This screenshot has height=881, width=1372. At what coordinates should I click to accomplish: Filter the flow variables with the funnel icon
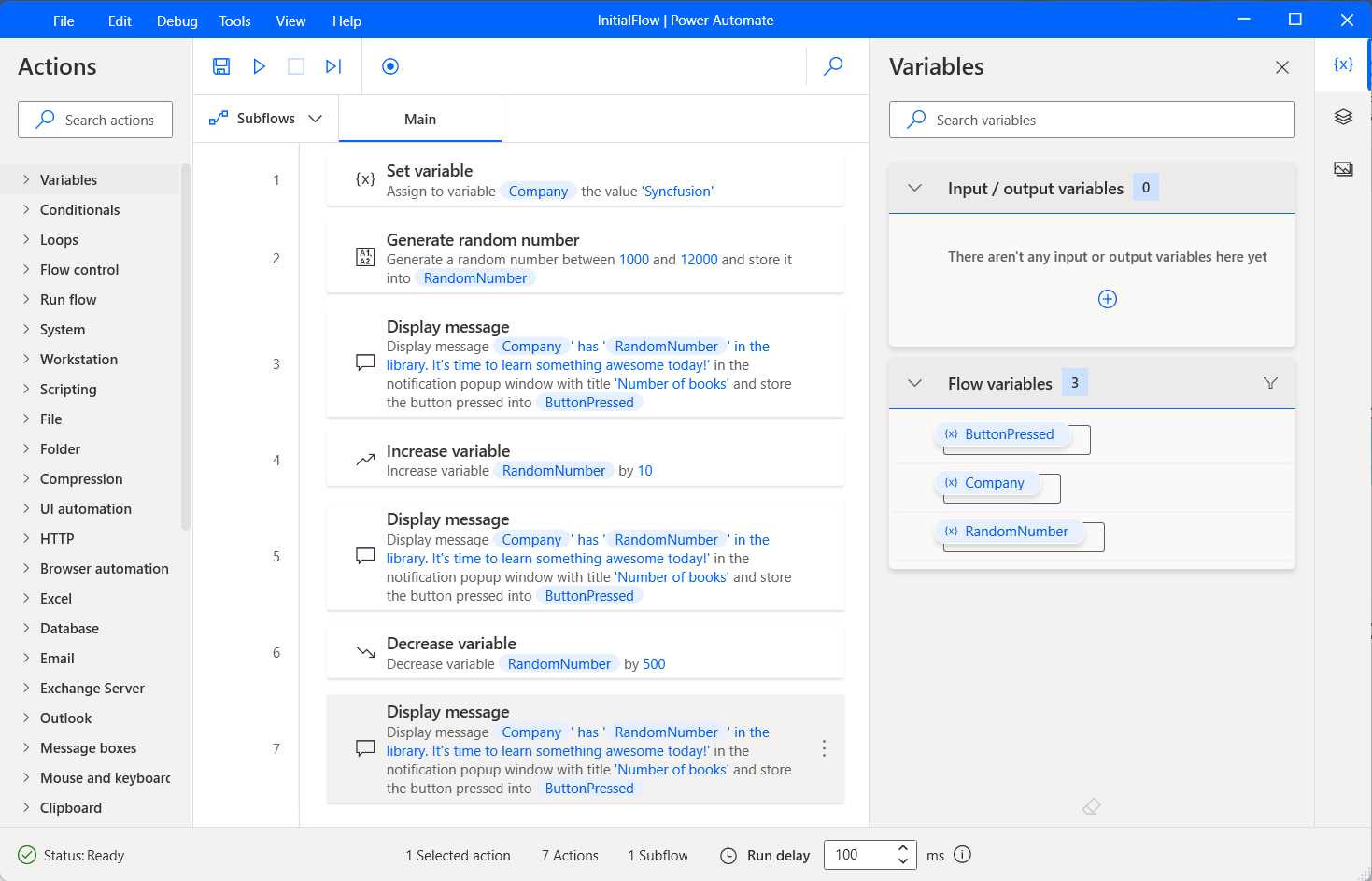1270,383
